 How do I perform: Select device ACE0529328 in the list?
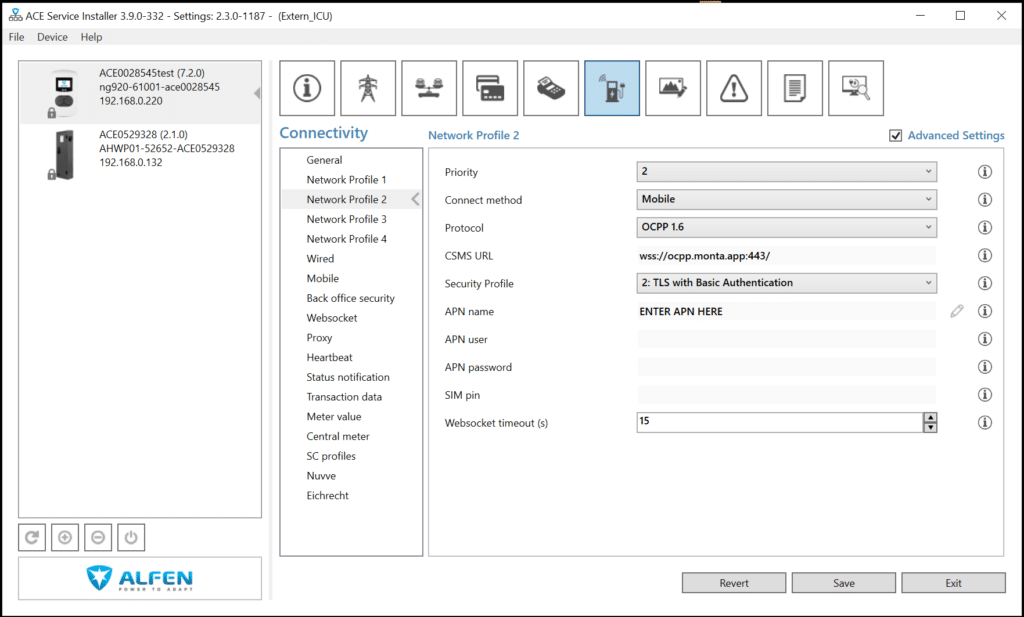140,155
